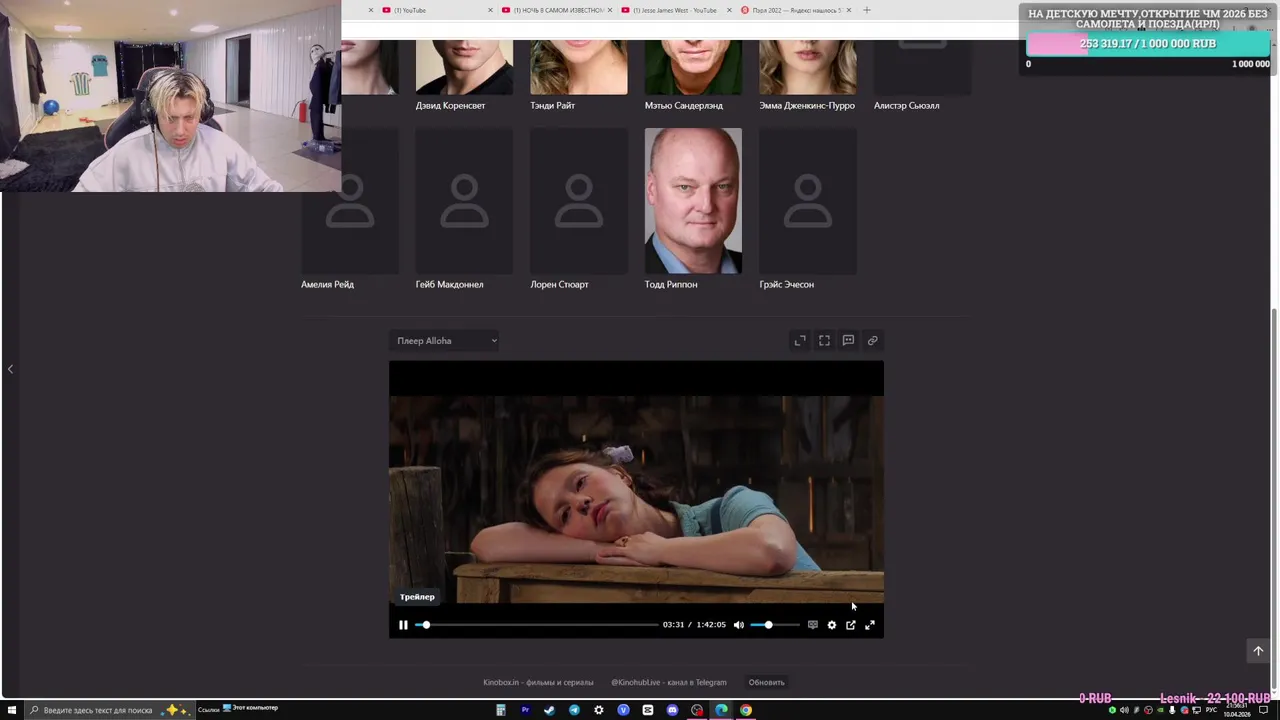Screen dimensions: 1280x720
Task: Open Google Chrome from the taskbar
Action: pyautogui.click(x=746, y=710)
